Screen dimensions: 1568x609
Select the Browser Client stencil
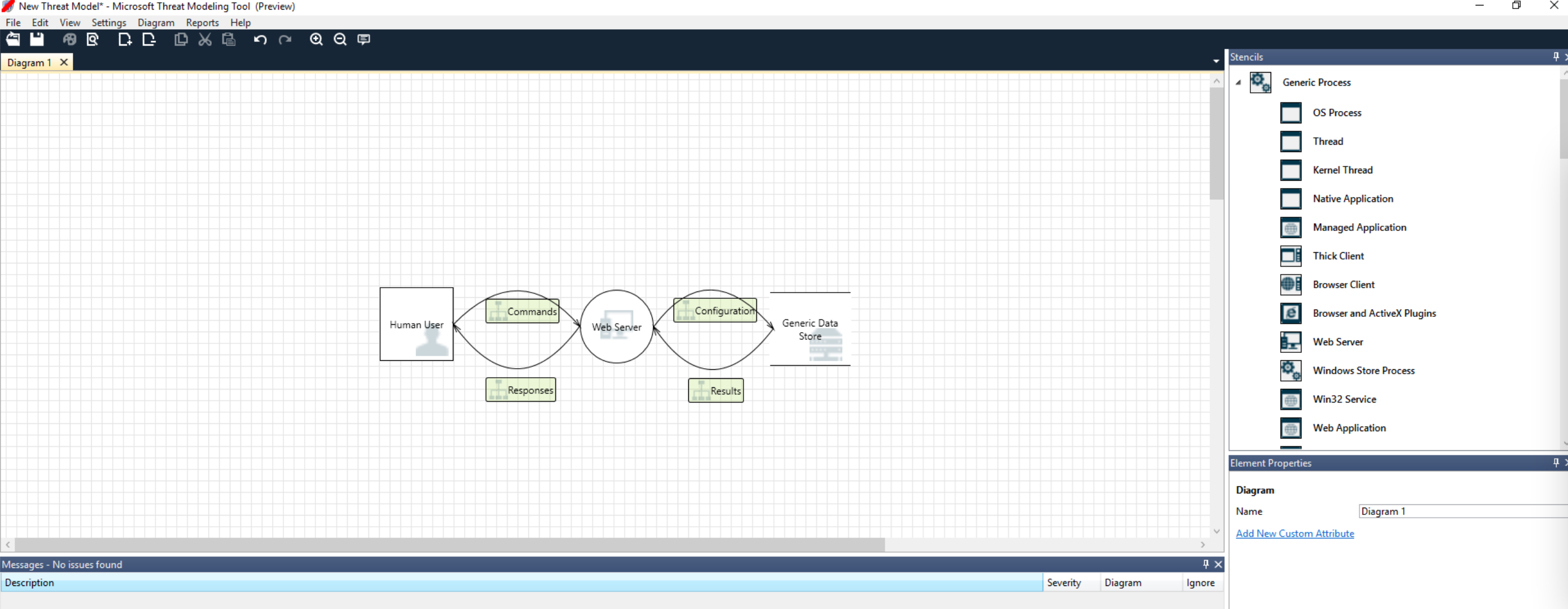point(1343,285)
